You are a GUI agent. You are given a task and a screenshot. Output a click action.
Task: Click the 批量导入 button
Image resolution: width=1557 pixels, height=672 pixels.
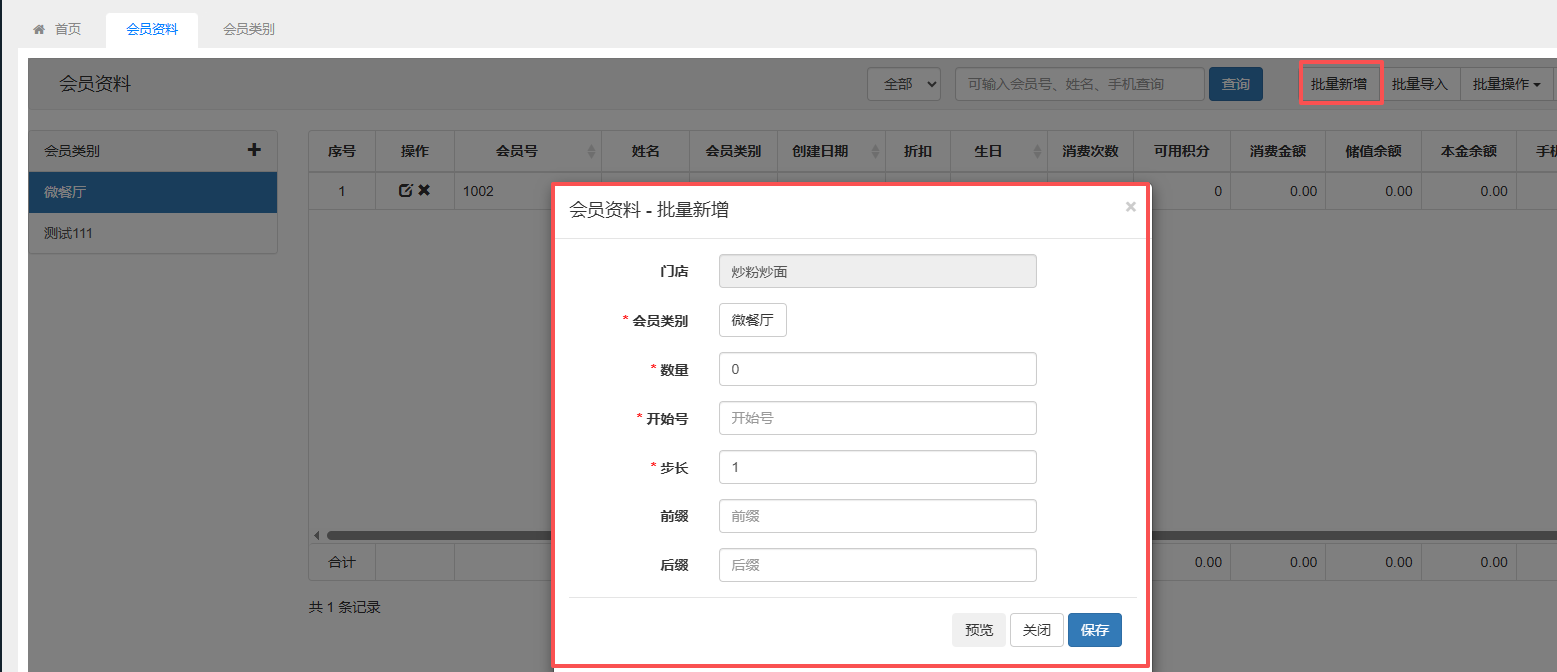(x=1419, y=85)
